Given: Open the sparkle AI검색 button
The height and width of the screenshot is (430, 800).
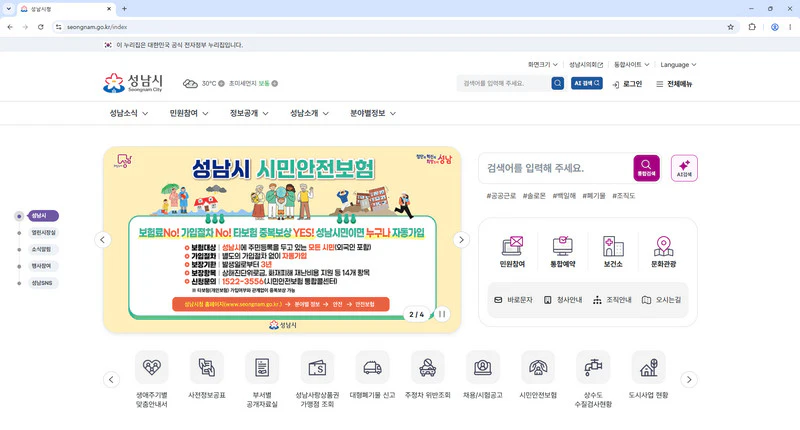Looking at the screenshot, I should click(x=684, y=168).
